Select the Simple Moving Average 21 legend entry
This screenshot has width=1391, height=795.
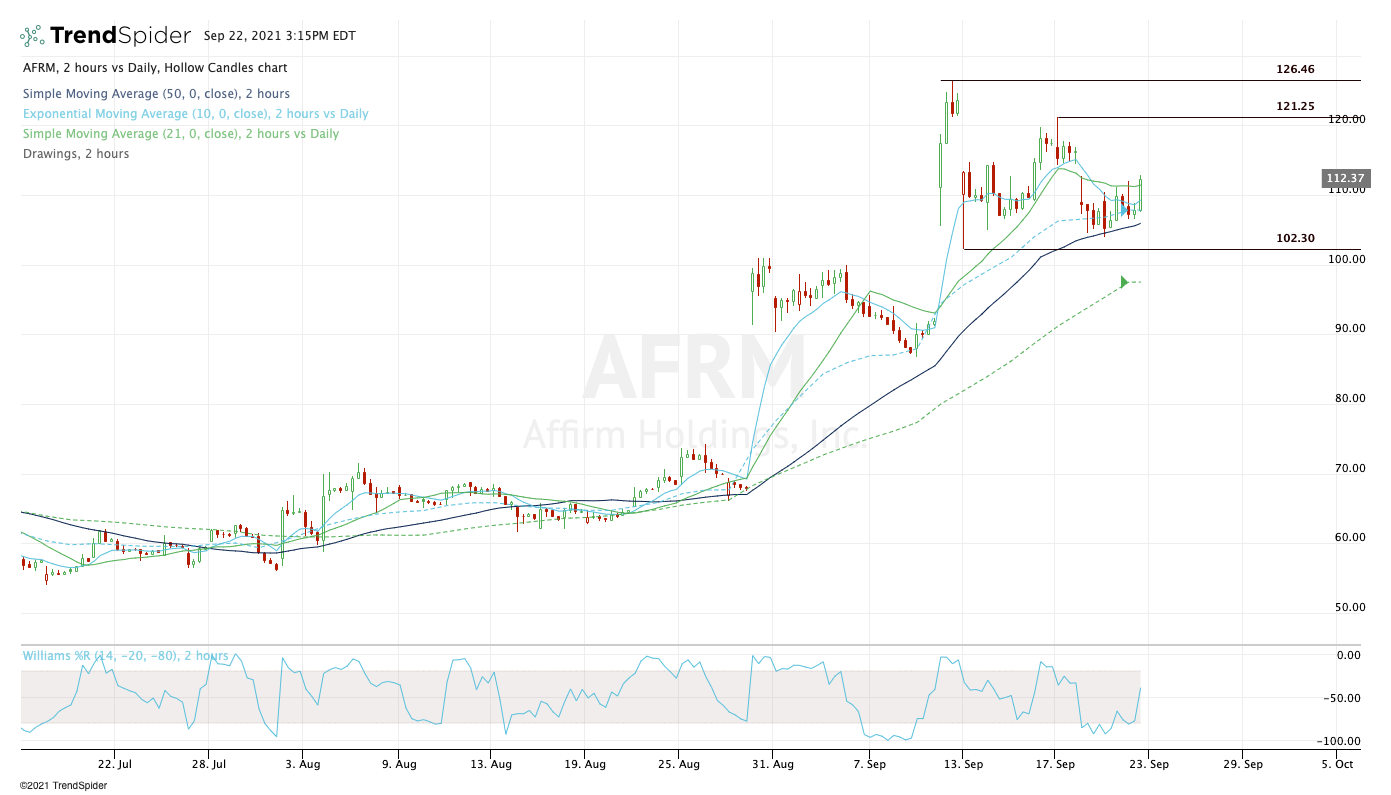point(180,134)
